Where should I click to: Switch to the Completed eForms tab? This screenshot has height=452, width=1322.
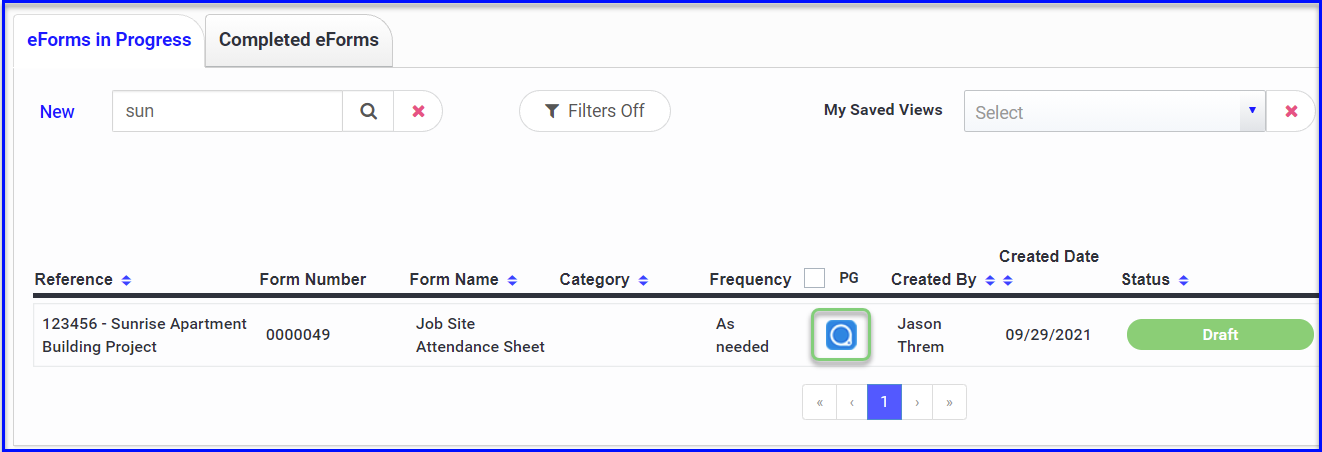[x=299, y=40]
